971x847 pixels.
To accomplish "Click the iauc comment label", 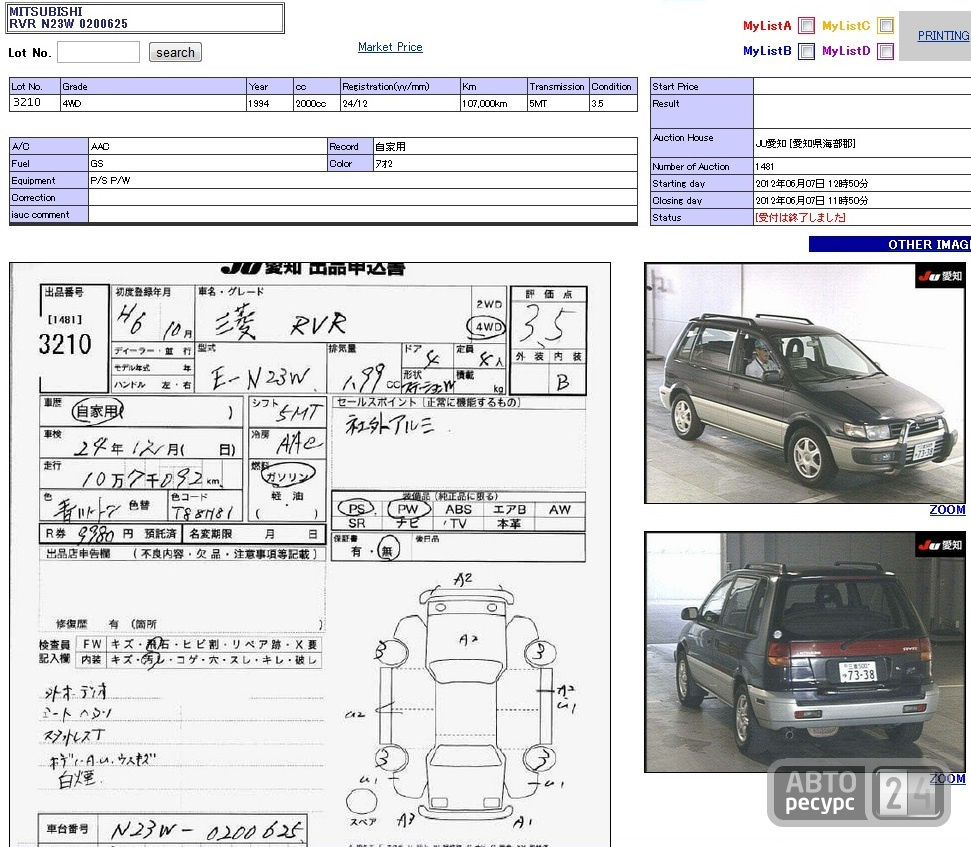I will (x=49, y=214).
